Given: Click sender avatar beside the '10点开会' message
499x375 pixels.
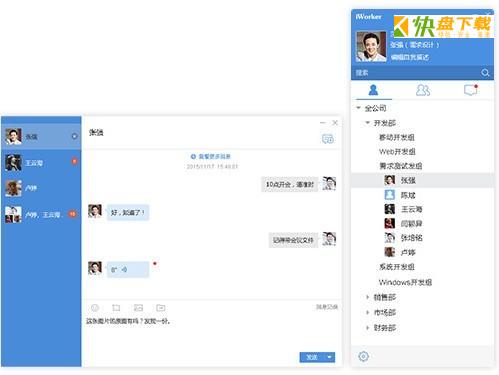Looking at the screenshot, I should [329, 183].
